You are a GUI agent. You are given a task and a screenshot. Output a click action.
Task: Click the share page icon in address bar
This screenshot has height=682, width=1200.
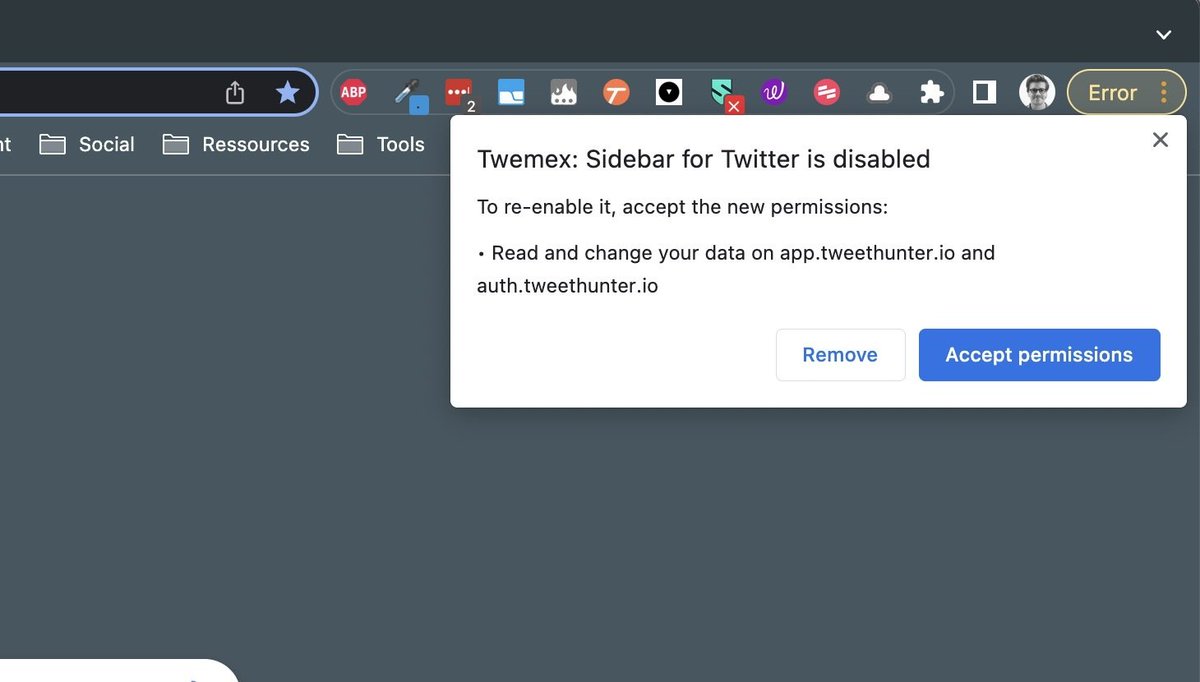tap(235, 93)
